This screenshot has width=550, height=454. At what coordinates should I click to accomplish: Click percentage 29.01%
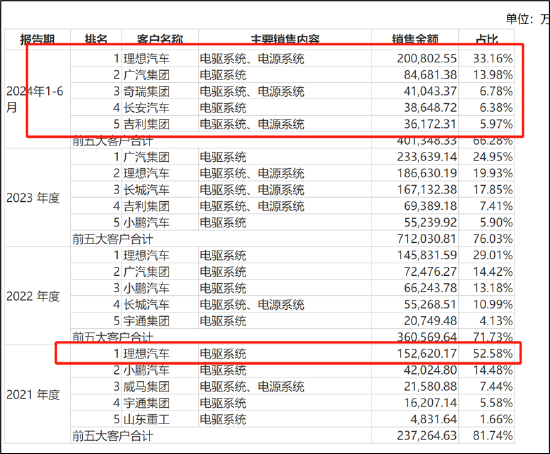pos(493,255)
